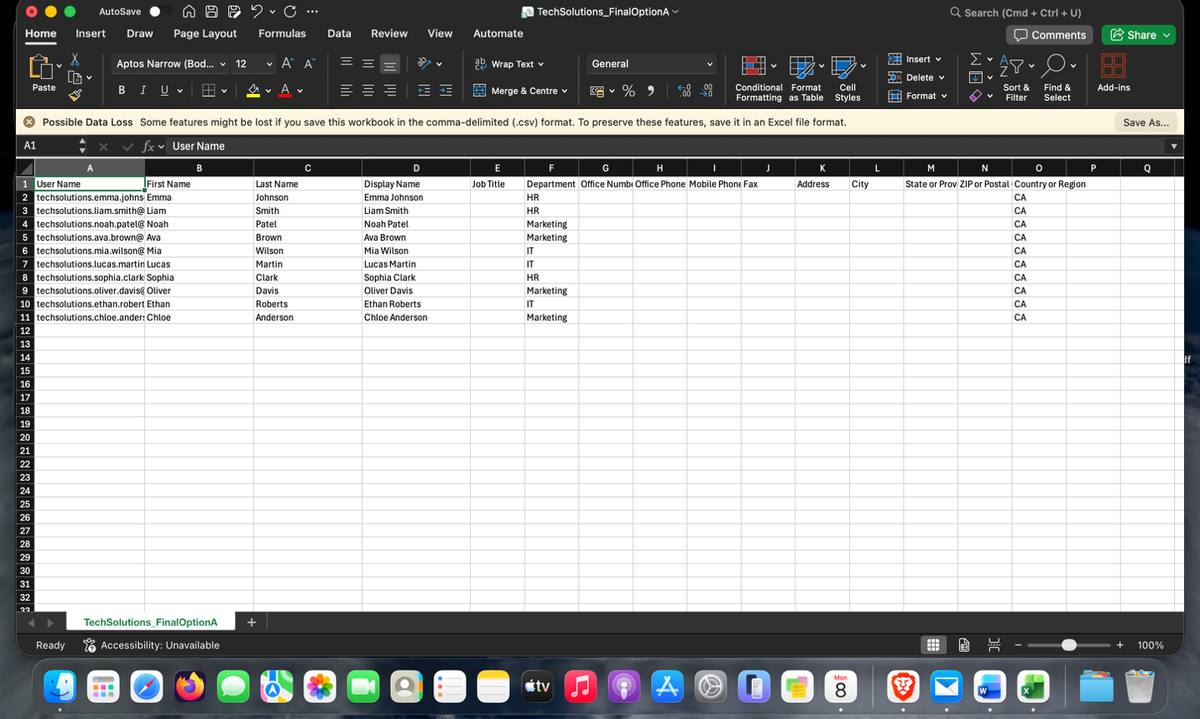Select the TechSolutions_FinalOptionA sheet tab
The width and height of the screenshot is (1200, 719).
pos(150,622)
